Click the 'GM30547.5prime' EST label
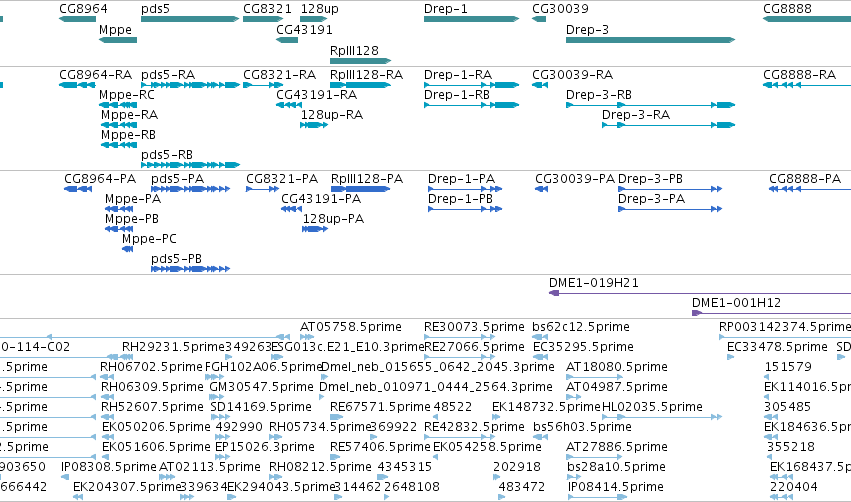Viewport: 851px width, 502px height. click(x=262, y=387)
